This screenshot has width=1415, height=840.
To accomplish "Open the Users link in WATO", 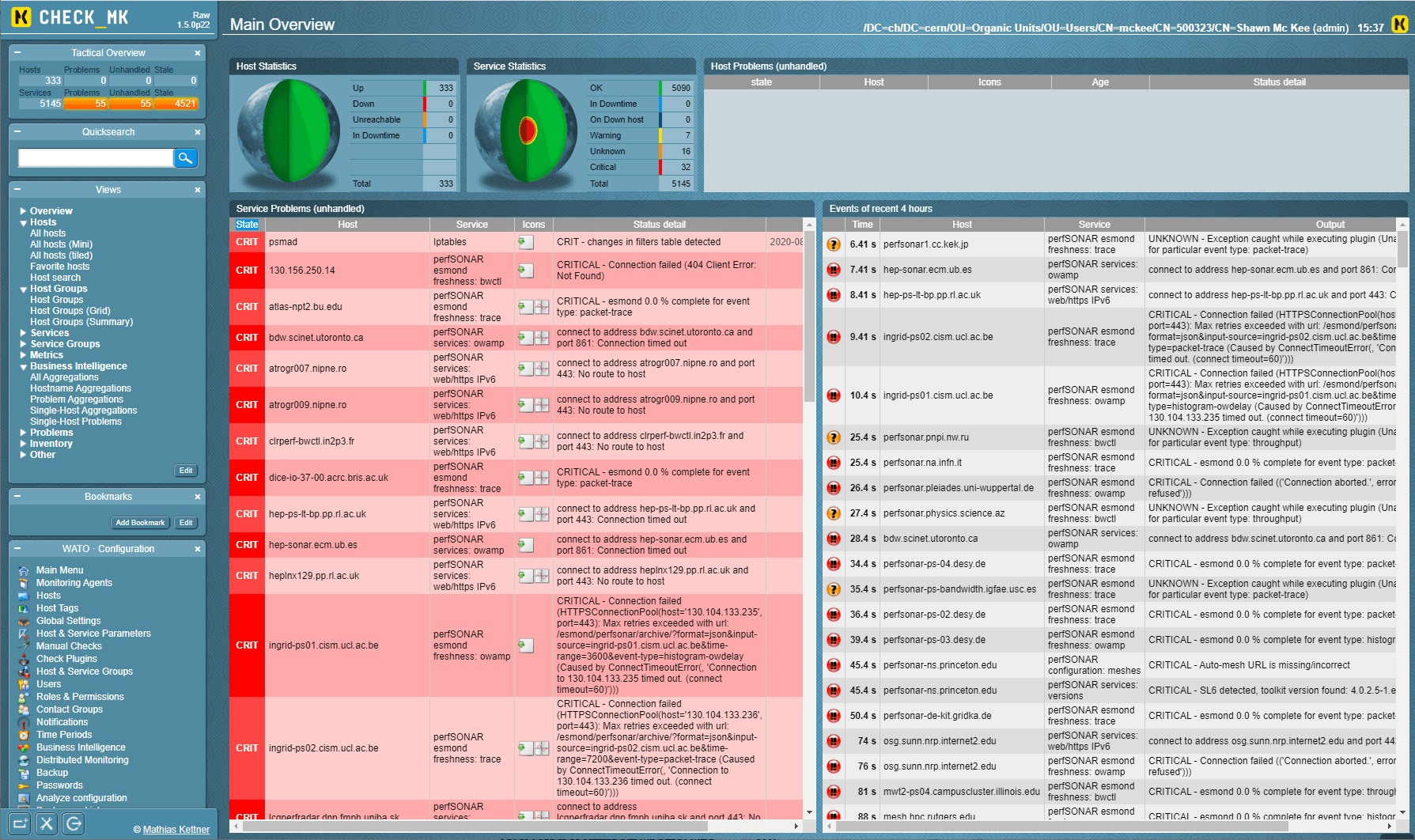I will click(x=48, y=684).
